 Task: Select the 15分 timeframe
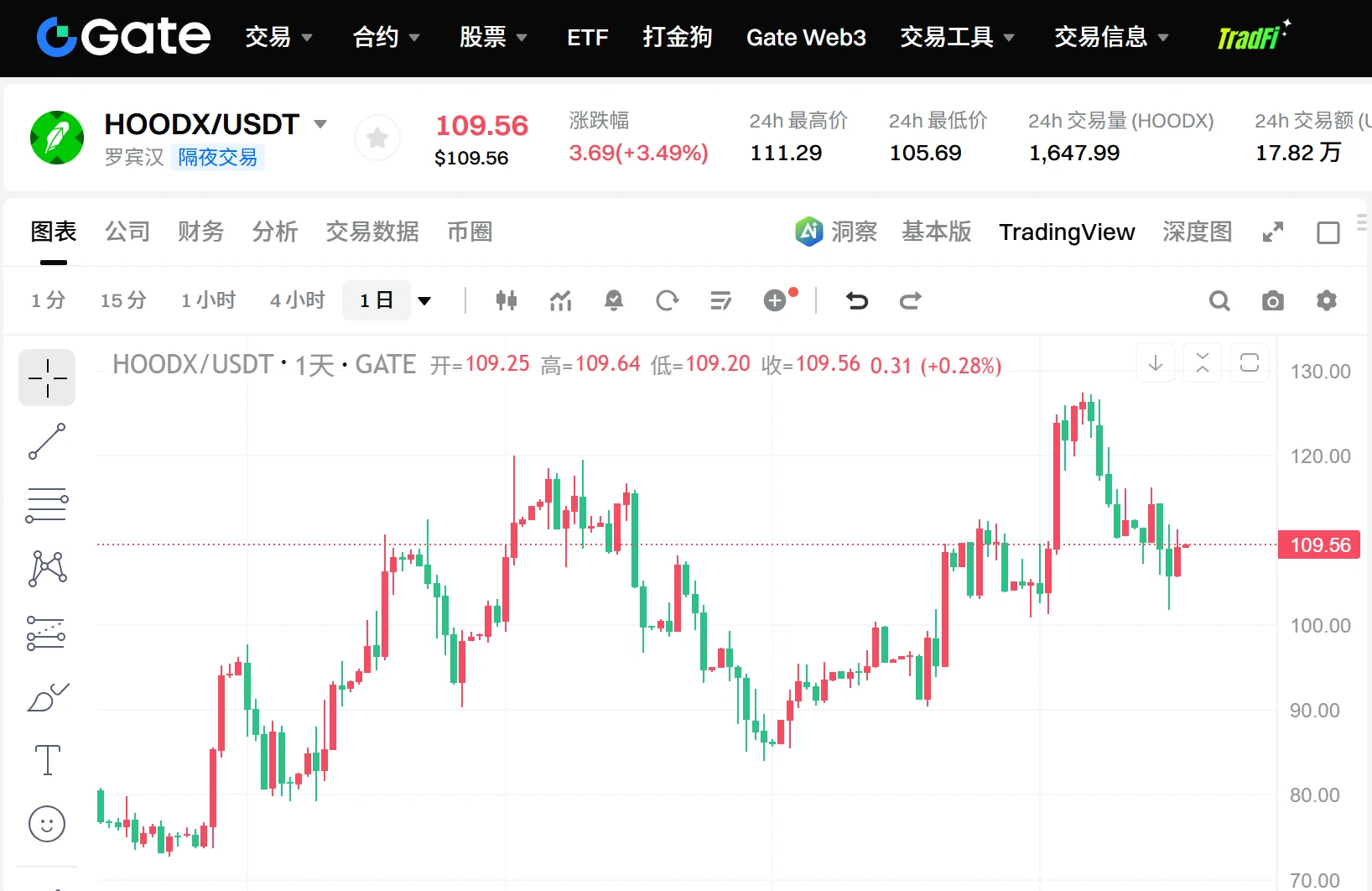click(123, 300)
